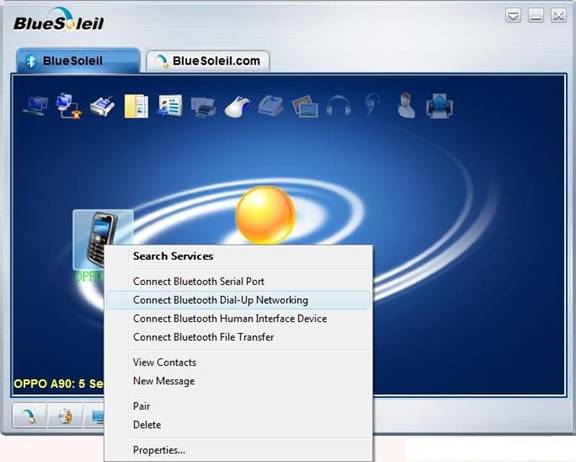576x462 pixels.
Task: Click Pair in the context menu
Action: pyautogui.click(x=141, y=407)
